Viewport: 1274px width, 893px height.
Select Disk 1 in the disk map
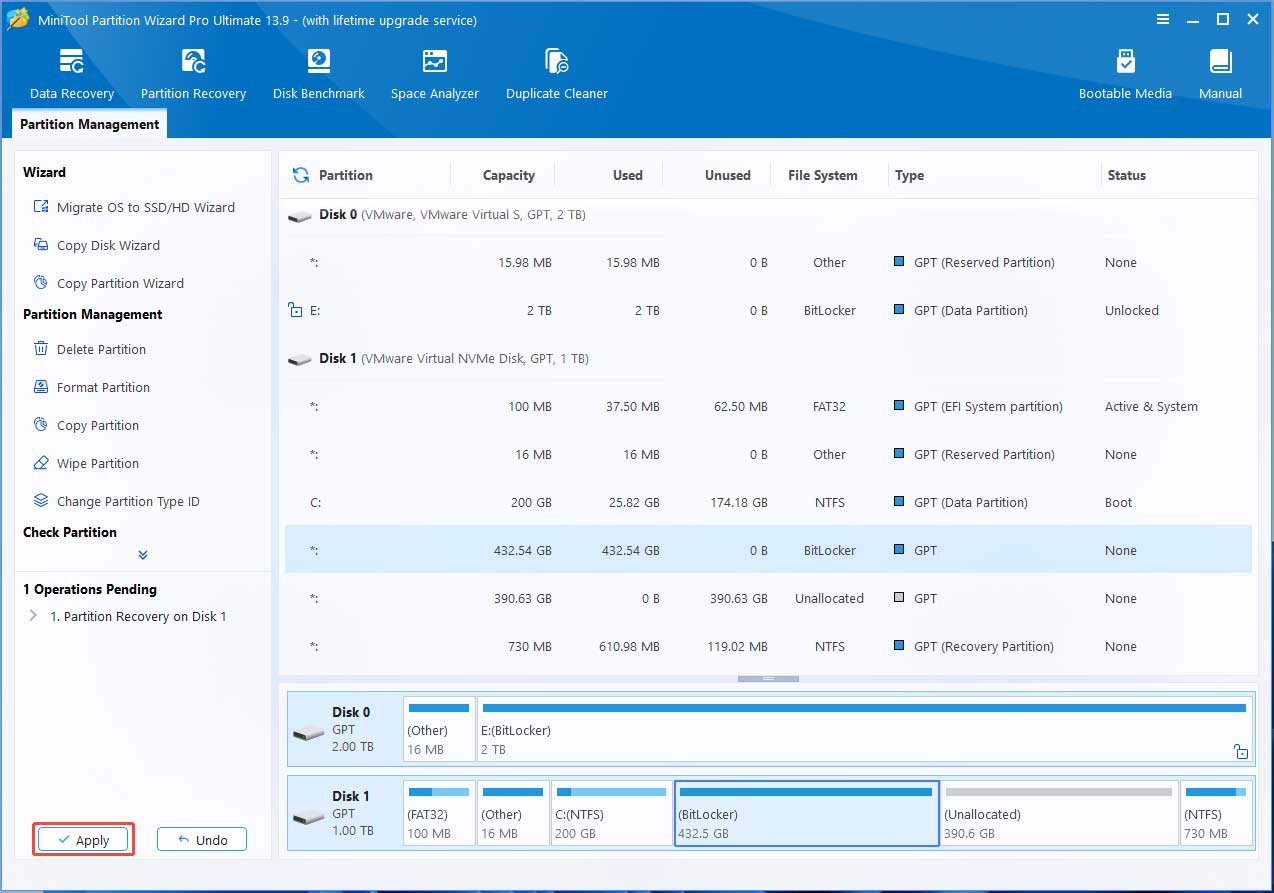pos(345,814)
